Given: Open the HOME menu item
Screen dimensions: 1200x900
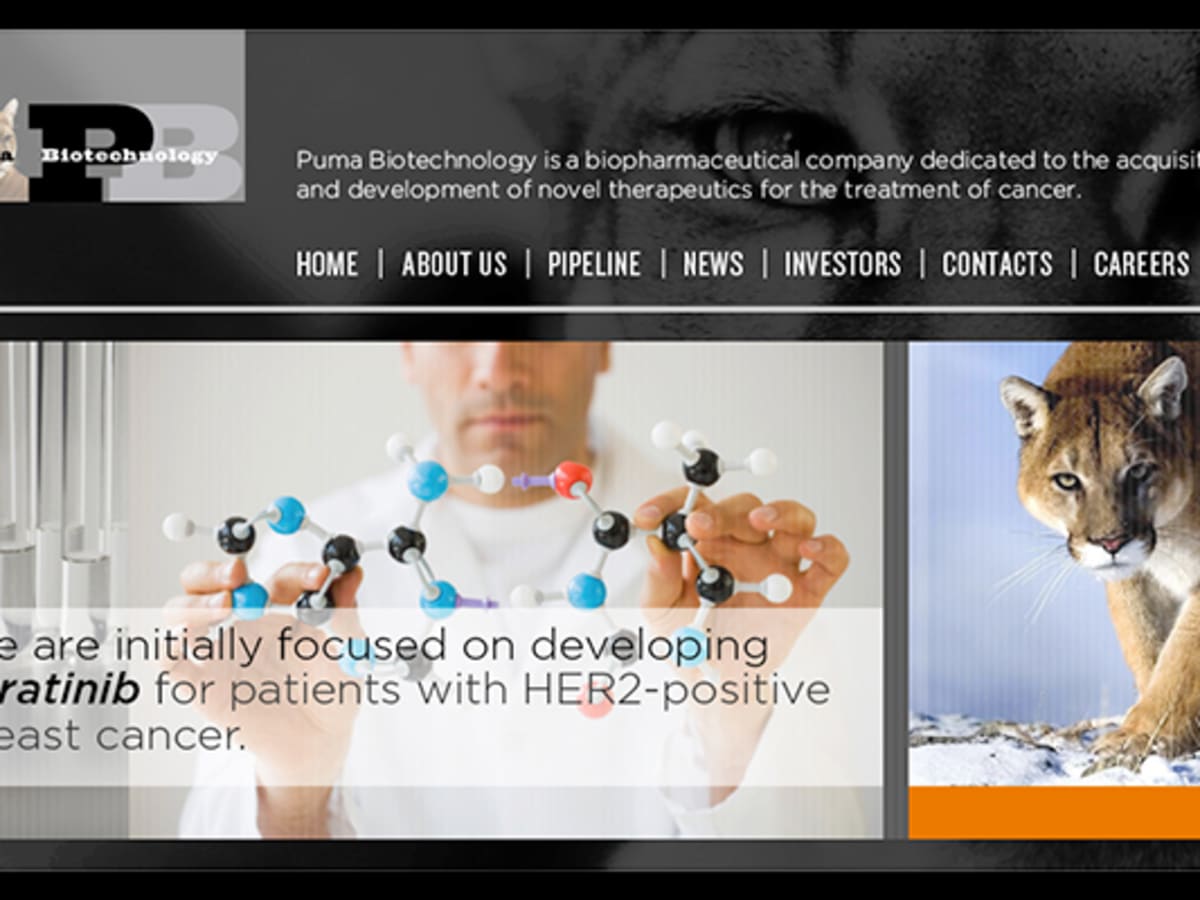Looking at the screenshot, I should coord(327,264).
